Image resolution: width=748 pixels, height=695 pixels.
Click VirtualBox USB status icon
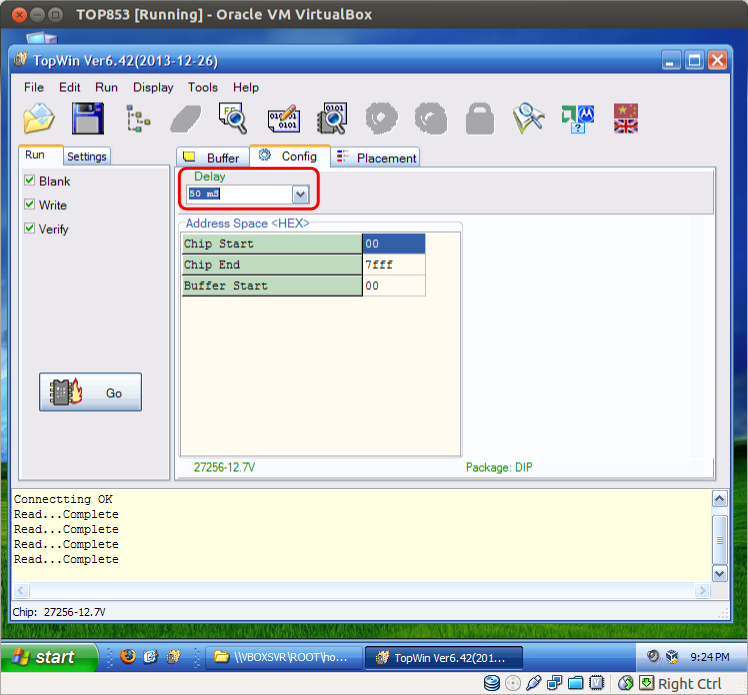pos(533,683)
